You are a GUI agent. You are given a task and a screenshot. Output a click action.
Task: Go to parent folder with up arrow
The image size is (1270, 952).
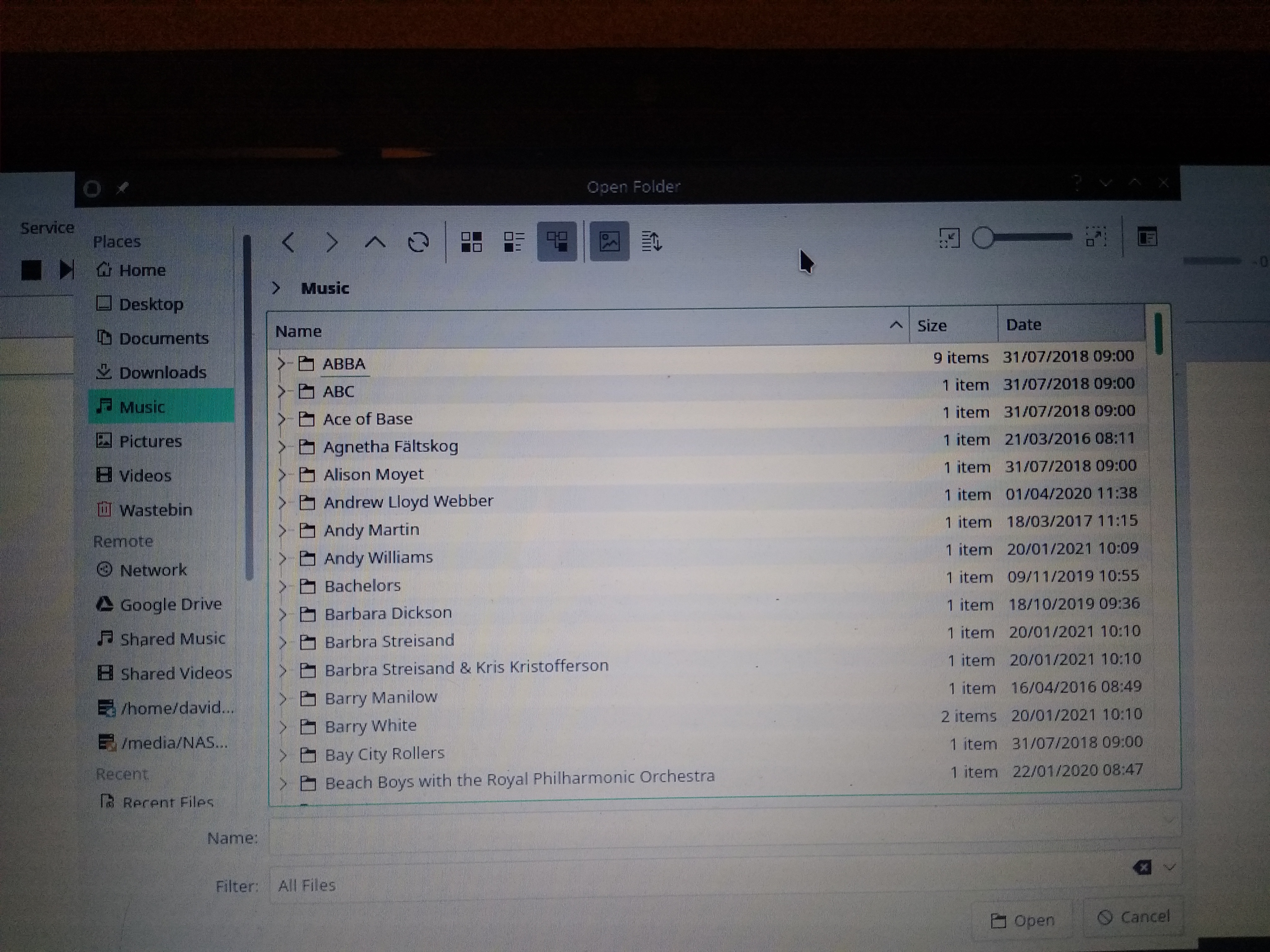point(375,242)
